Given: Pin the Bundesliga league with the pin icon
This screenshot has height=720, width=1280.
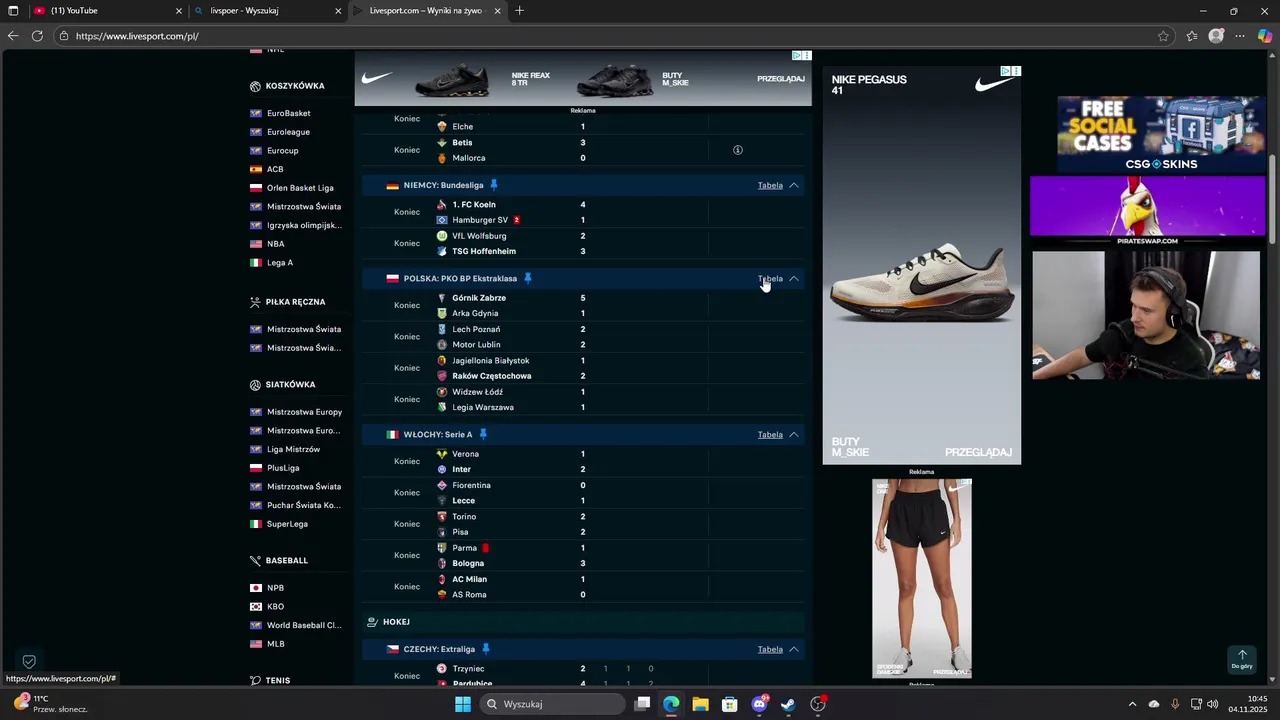Looking at the screenshot, I should click(x=493, y=185).
